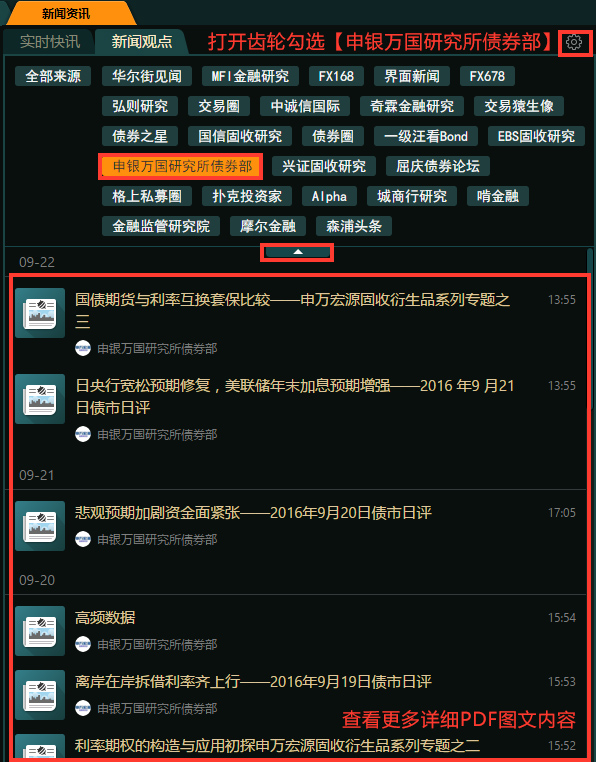Toggle the 申银万国研究所债券部 source filter
This screenshot has height=762, width=596.
(x=181, y=167)
